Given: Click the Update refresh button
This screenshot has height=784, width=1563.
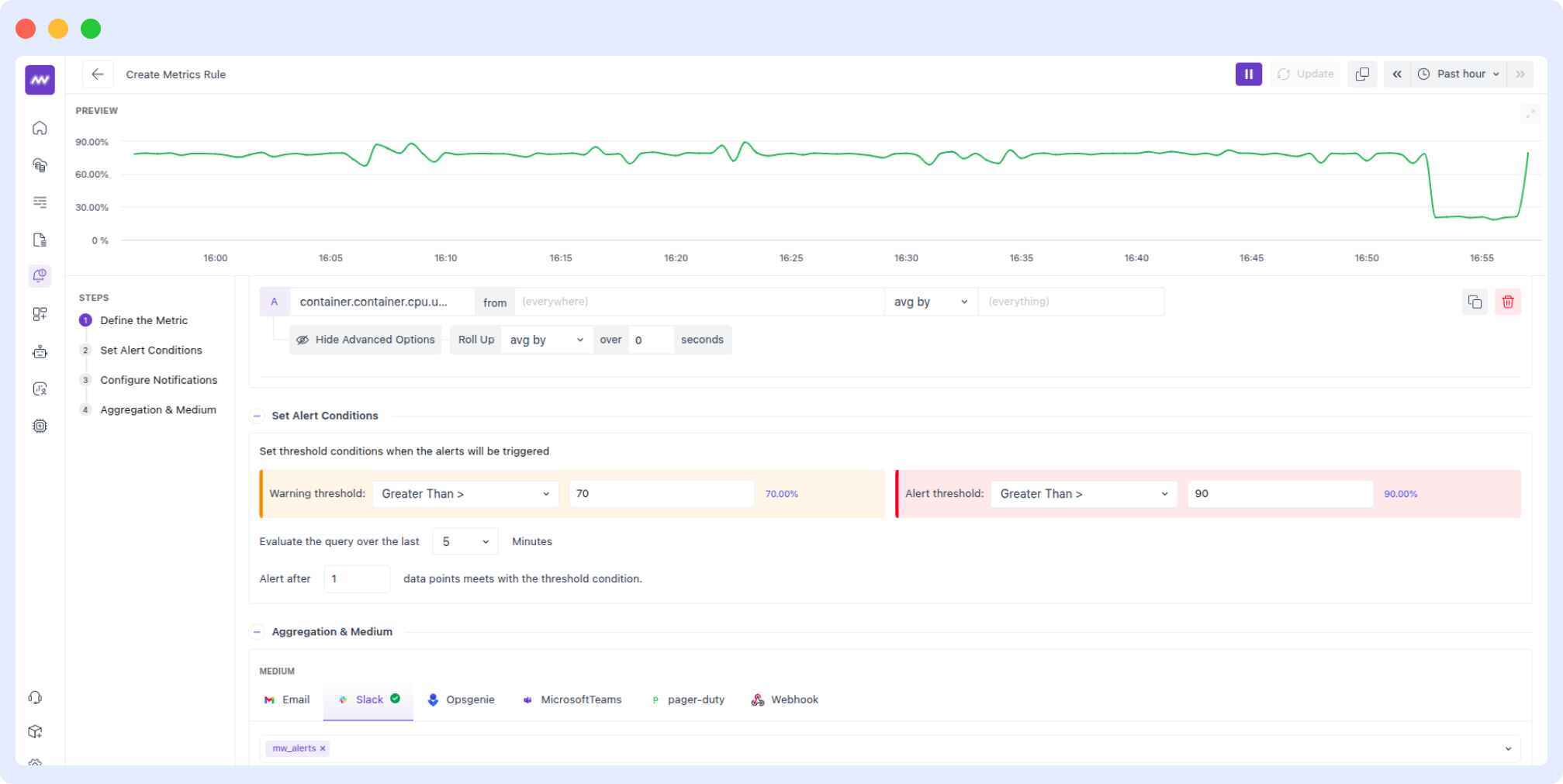Looking at the screenshot, I should [x=1305, y=74].
